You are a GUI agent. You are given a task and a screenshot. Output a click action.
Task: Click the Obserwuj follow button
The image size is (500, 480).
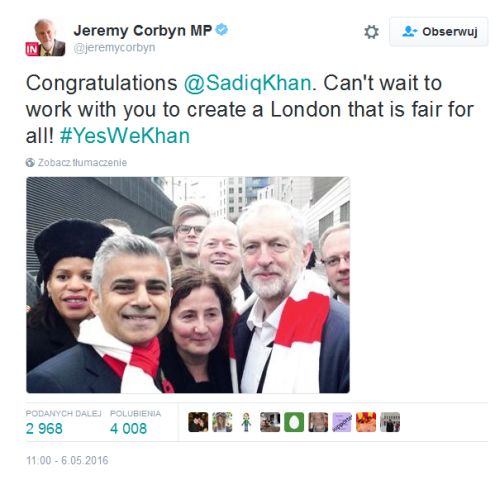coord(439,32)
